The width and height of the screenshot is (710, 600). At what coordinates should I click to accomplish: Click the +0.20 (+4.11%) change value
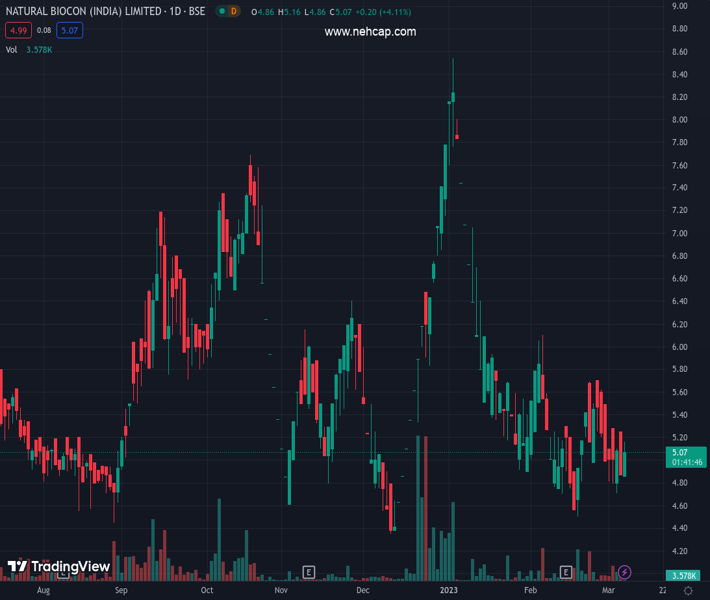(x=389, y=11)
